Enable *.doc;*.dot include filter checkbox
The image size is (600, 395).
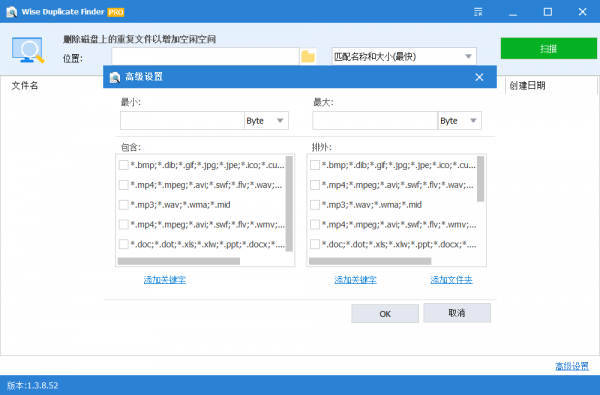point(124,244)
